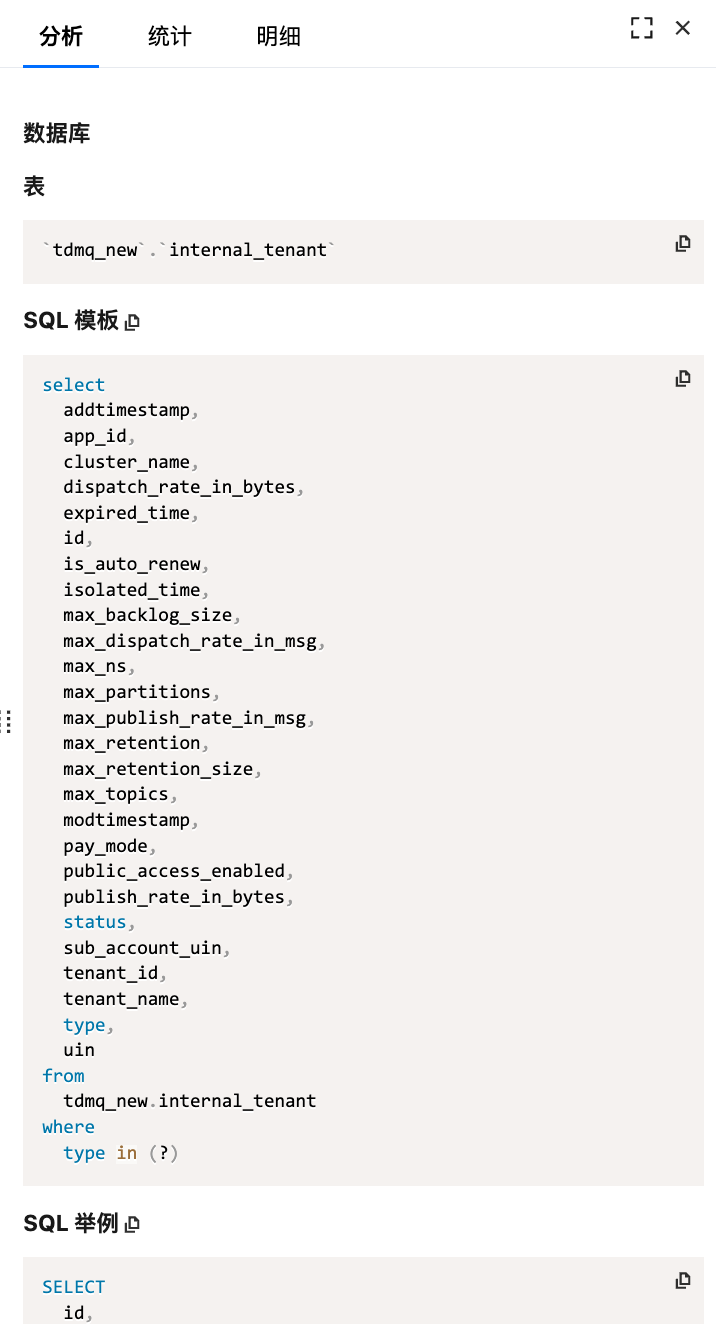Image resolution: width=716 pixels, height=1324 pixels.
Task: Click the tenant_name field in the template
Action: point(121,999)
